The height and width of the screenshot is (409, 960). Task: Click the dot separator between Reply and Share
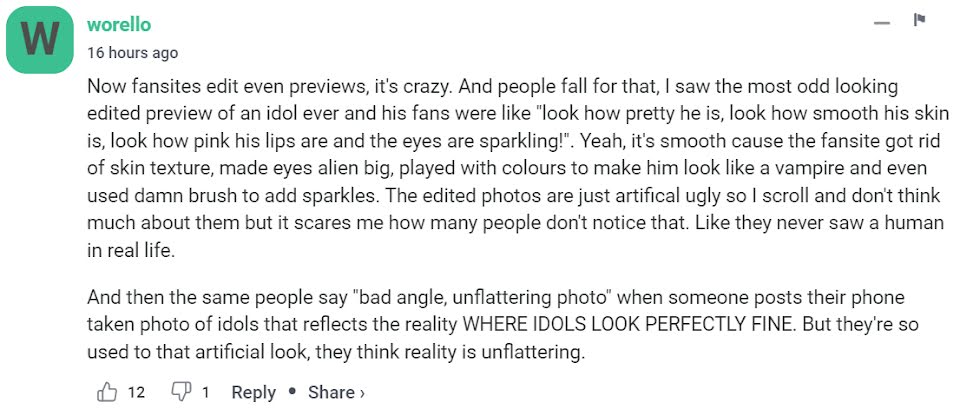(x=292, y=393)
